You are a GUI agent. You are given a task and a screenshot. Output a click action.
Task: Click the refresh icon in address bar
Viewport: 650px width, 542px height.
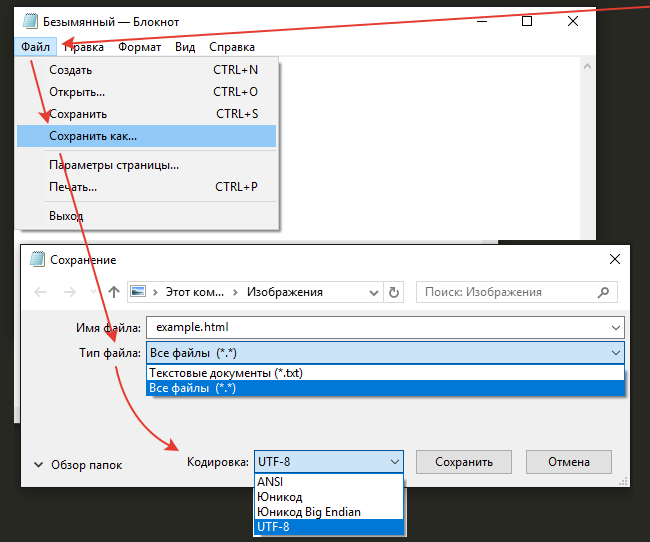point(393,292)
